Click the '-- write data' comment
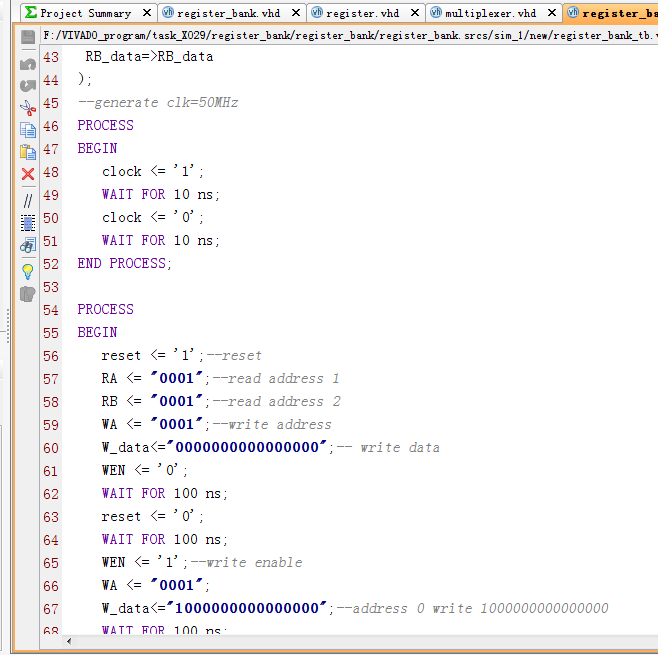Image resolution: width=658 pixels, height=655 pixels. coord(388,447)
